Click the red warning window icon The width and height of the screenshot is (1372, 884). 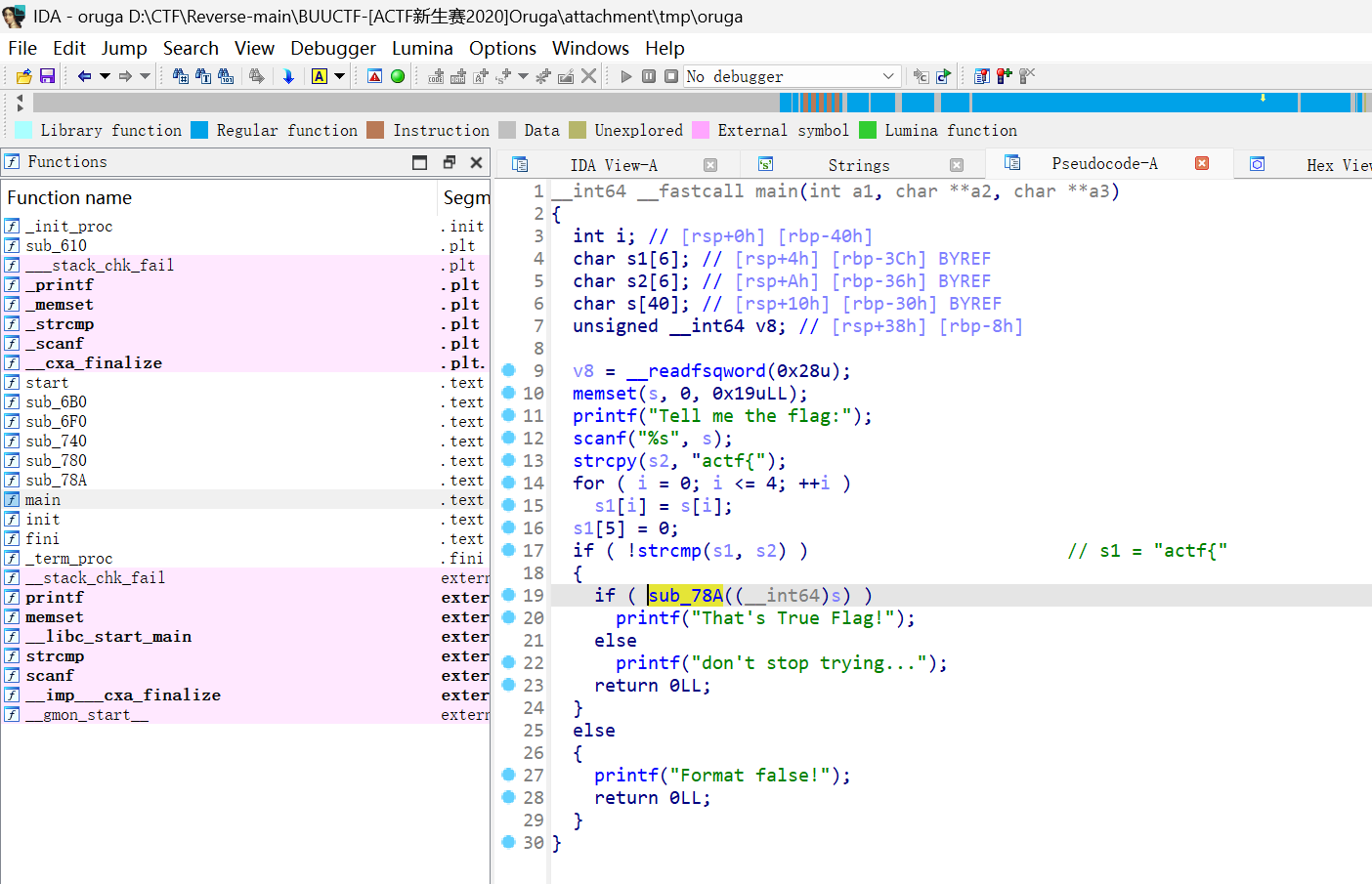coord(374,76)
